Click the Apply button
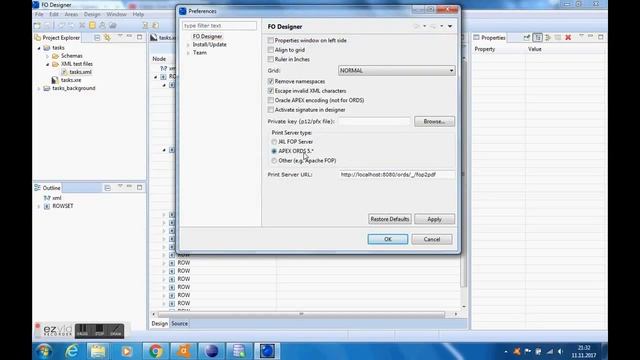 point(434,219)
